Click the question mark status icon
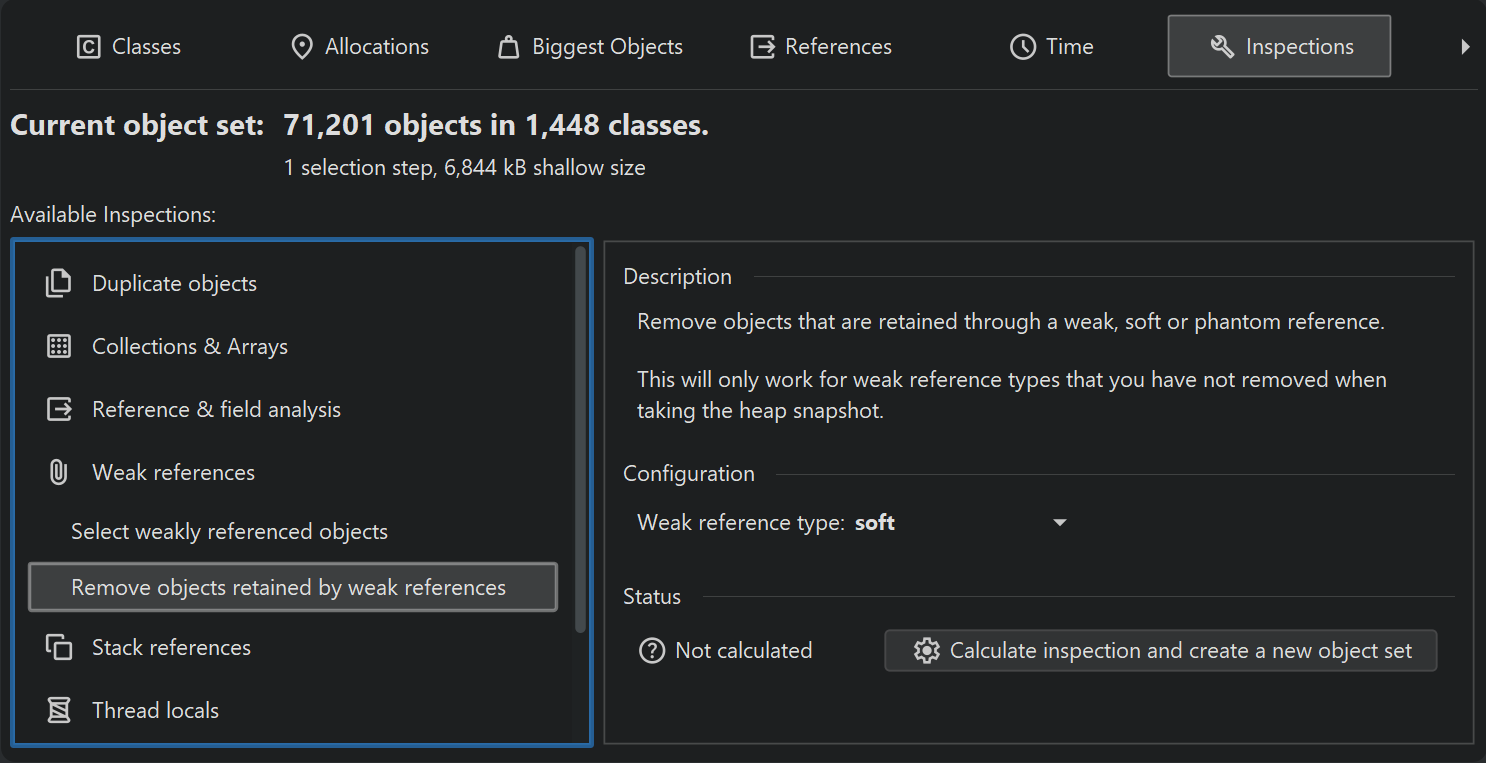The height and width of the screenshot is (763, 1486). point(652,651)
